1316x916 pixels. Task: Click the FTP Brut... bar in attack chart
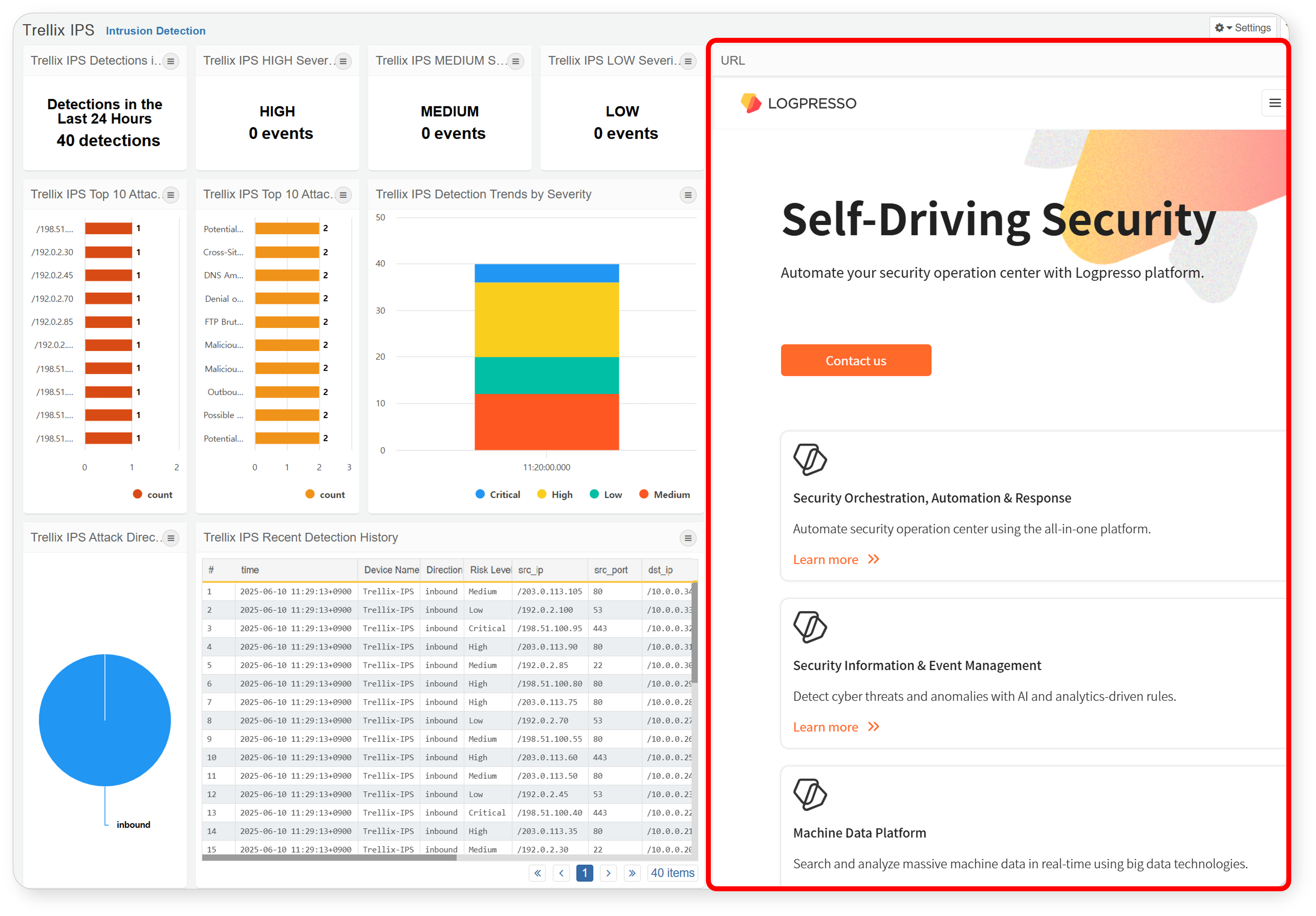pyautogui.click(x=287, y=322)
